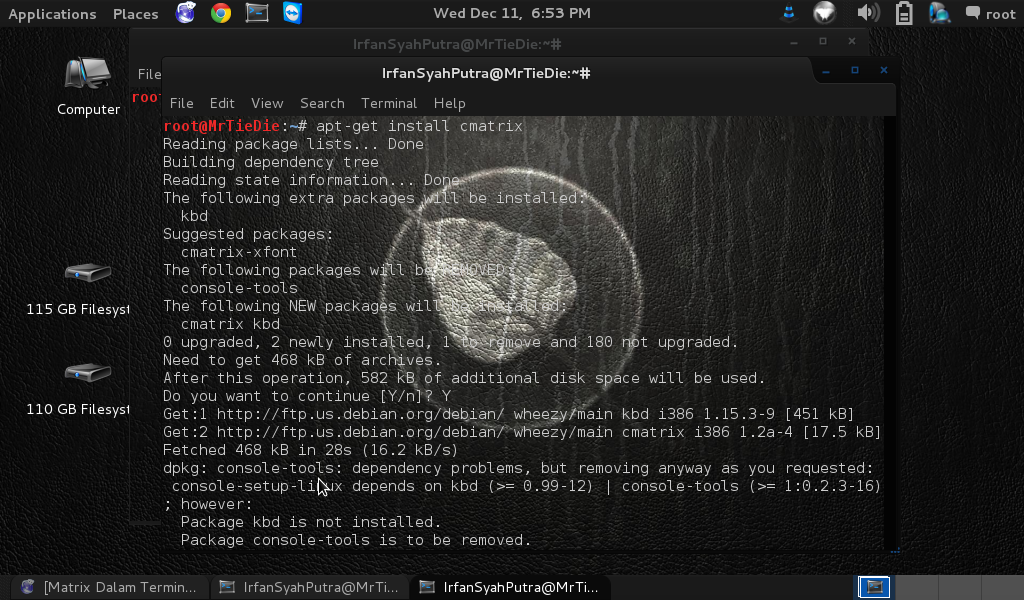Open the Applications menu
1024x600 pixels.
pyautogui.click(x=52, y=14)
